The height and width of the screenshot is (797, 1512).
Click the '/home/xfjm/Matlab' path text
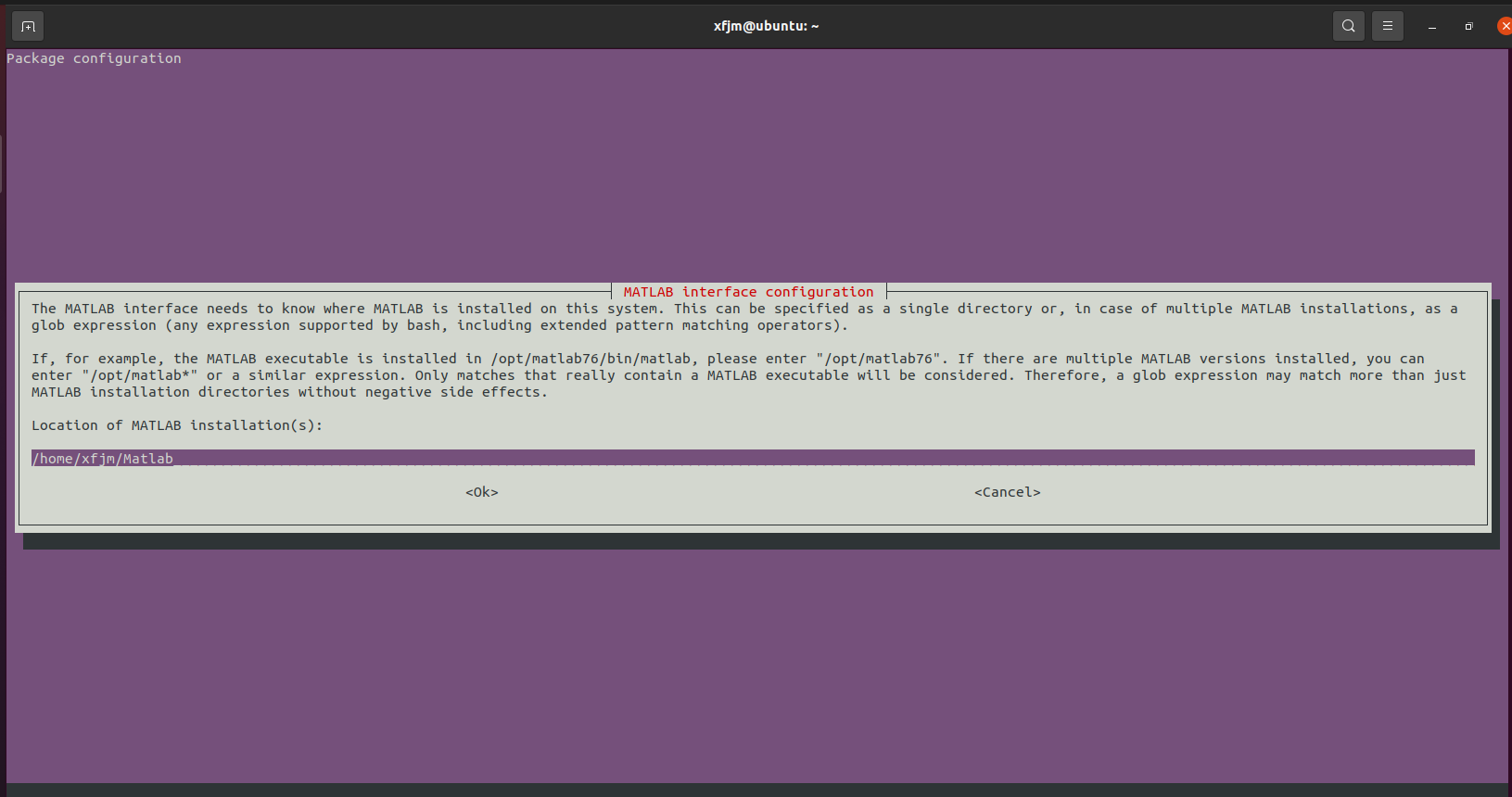click(102, 459)
